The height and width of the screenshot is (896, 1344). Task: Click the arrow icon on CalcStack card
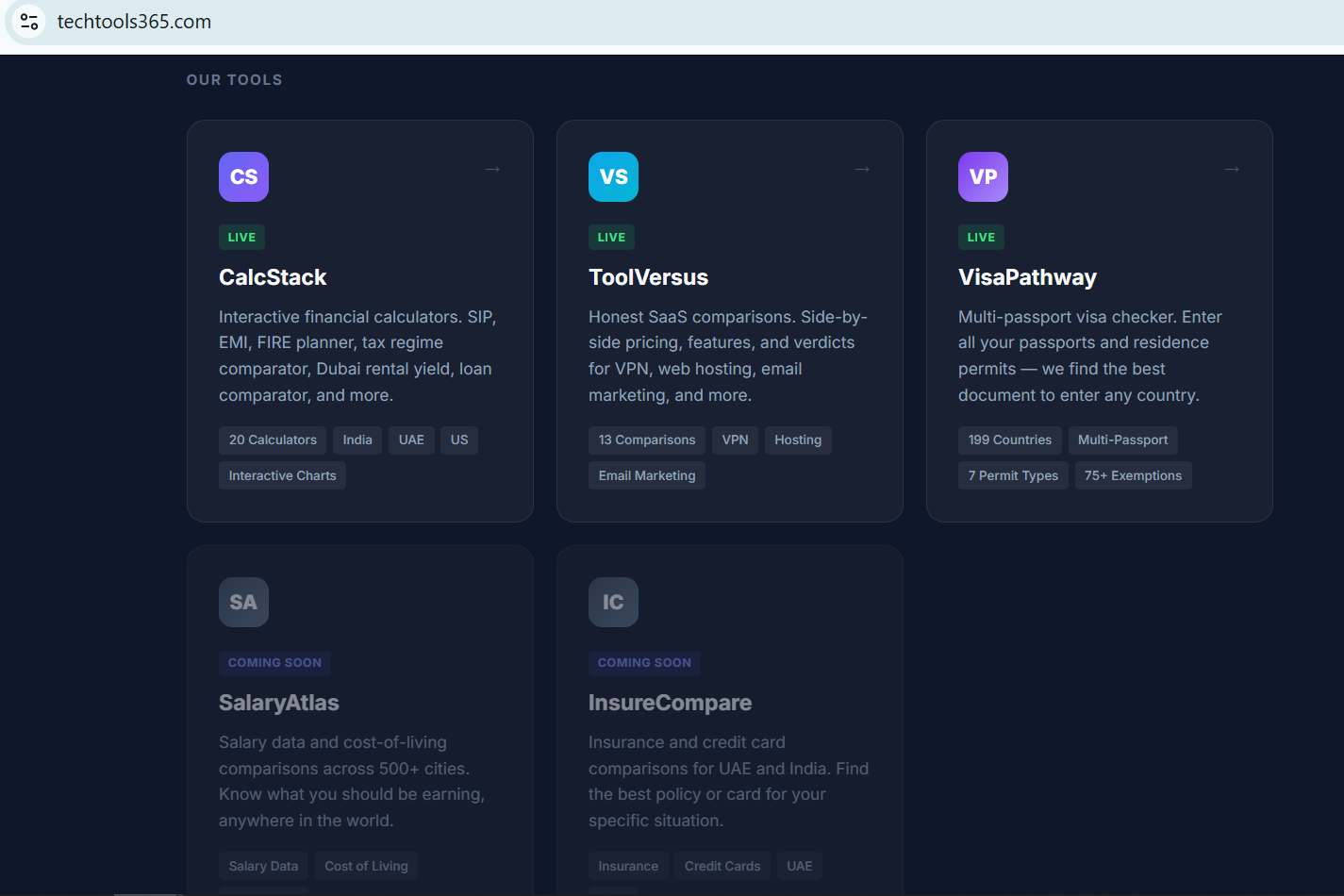492,169
